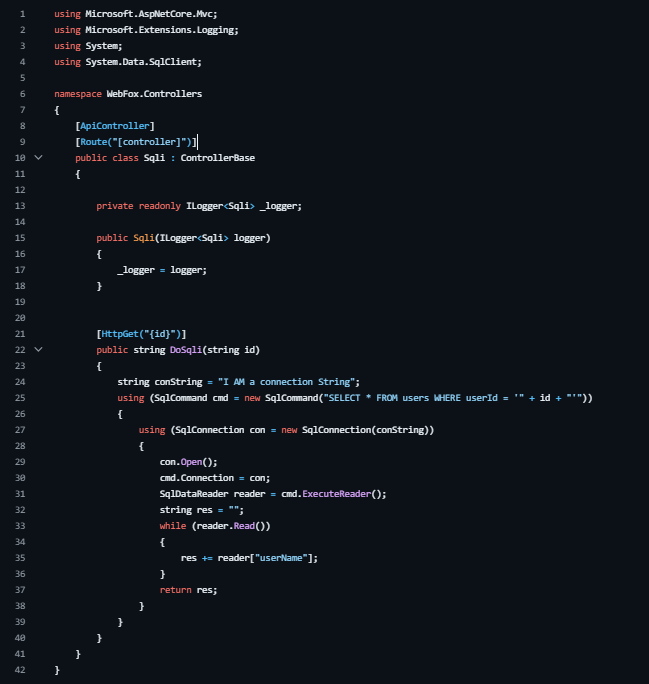649x684 pixels.
Task: Click Microsoft.Extensions.Logging using directive
Action: tap(146, 30)
